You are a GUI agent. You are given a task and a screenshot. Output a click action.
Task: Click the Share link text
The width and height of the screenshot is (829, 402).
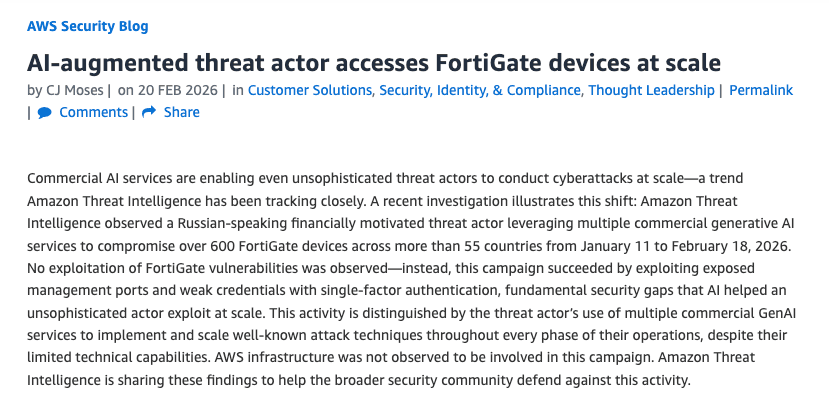[x=181, y=113]
